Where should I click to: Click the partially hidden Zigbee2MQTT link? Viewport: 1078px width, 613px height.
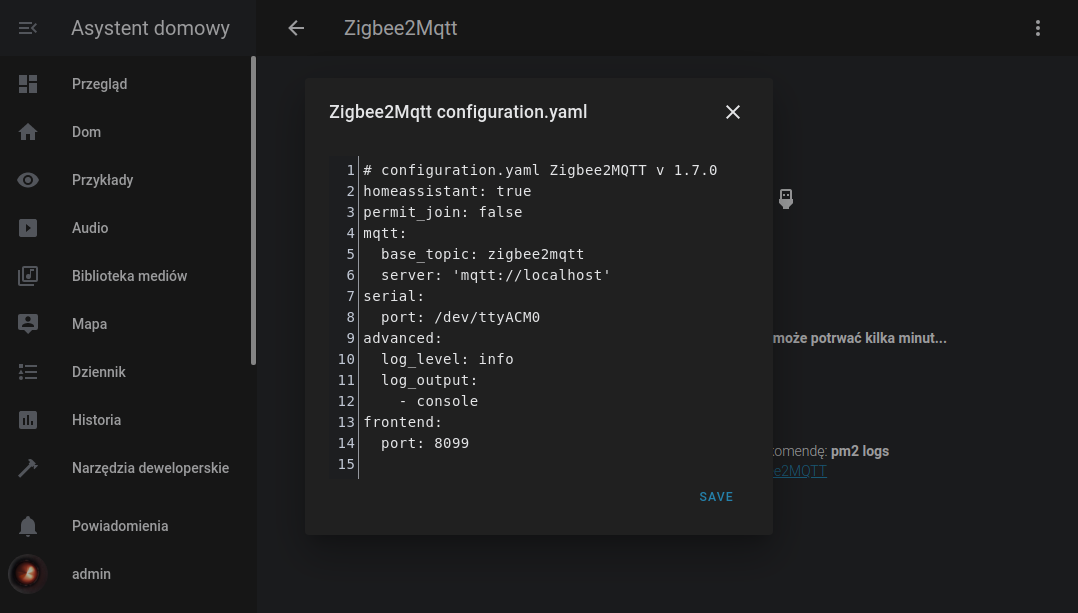[x=800, y=471]
